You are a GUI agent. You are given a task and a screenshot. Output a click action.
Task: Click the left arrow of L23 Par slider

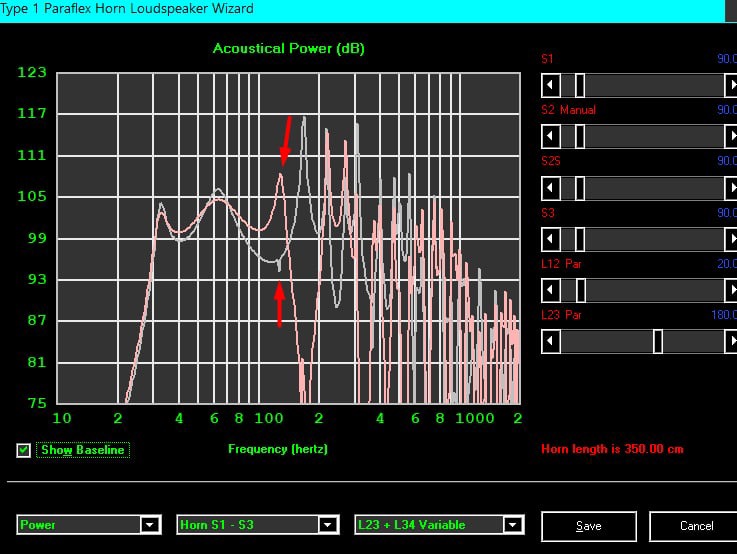point(550,342)
